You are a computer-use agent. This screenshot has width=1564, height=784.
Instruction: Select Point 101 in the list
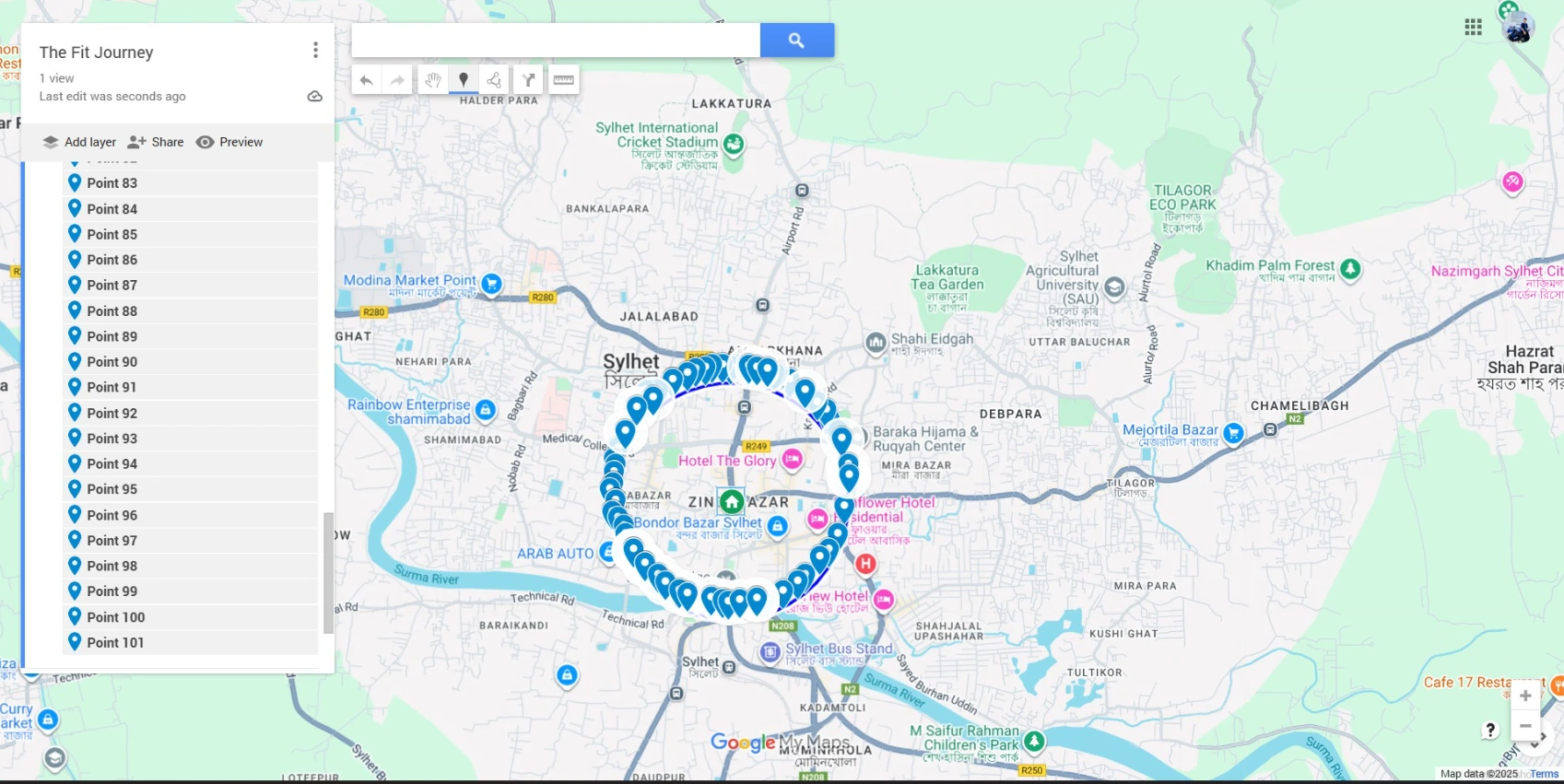(115, 643)
